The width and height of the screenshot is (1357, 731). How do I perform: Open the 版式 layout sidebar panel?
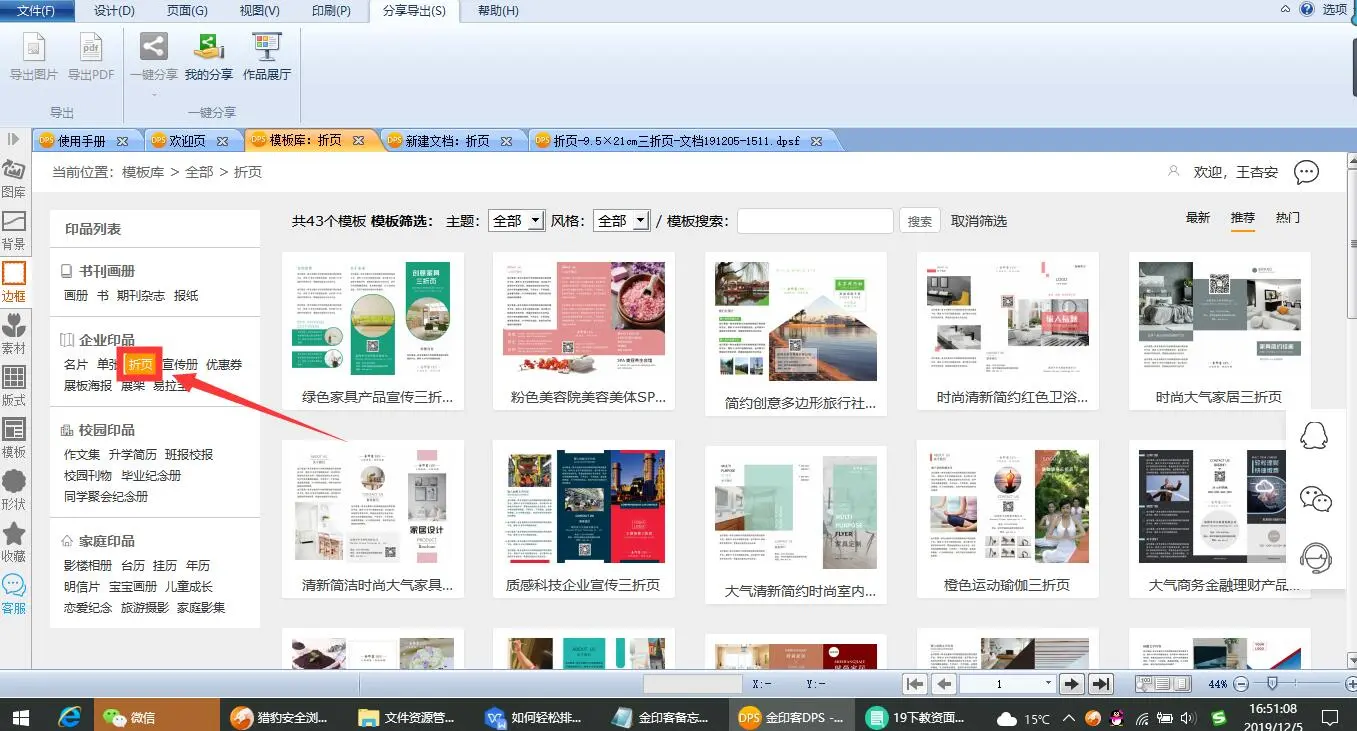pyautogui.click(x=14, y=386)
